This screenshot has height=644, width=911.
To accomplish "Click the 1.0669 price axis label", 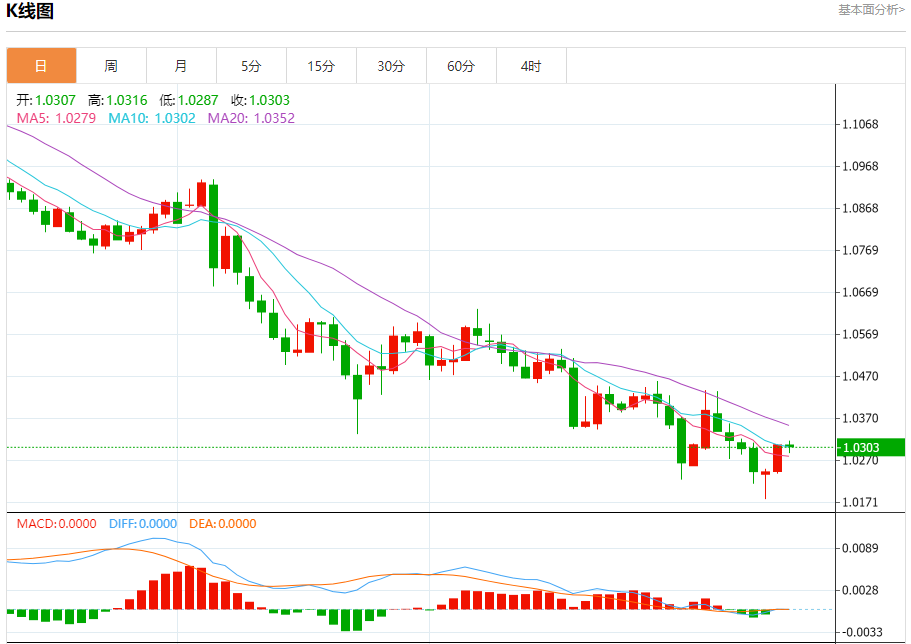I will click(860, 292).
